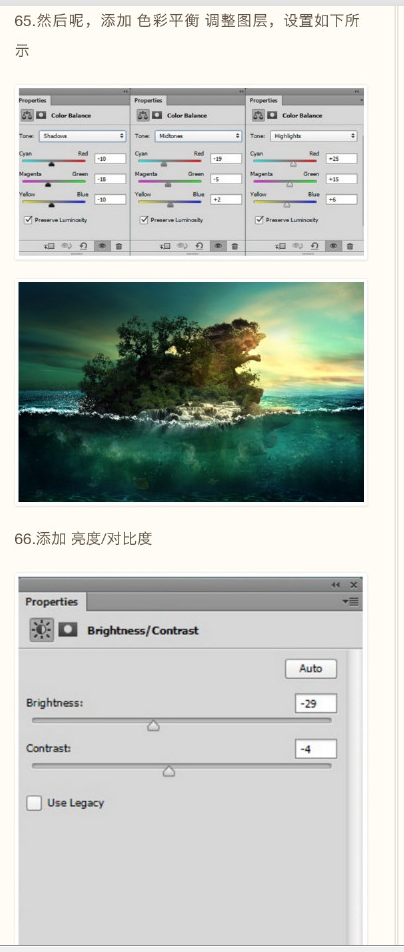Click the layer mask icon beside Brightness/Contrast
Image resolution: width=404 pixels, height=952 pixels.
[67, 630]
